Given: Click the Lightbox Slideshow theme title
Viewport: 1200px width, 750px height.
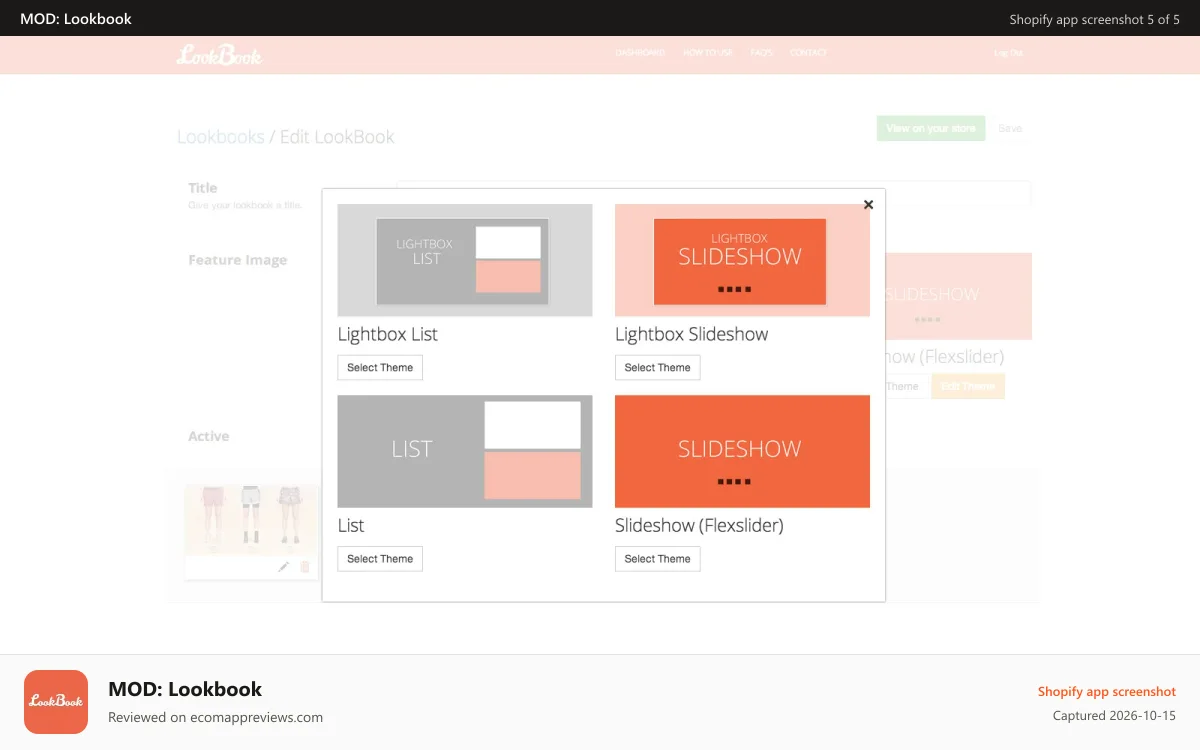Looking at the screenshot, I should point(692,335).
